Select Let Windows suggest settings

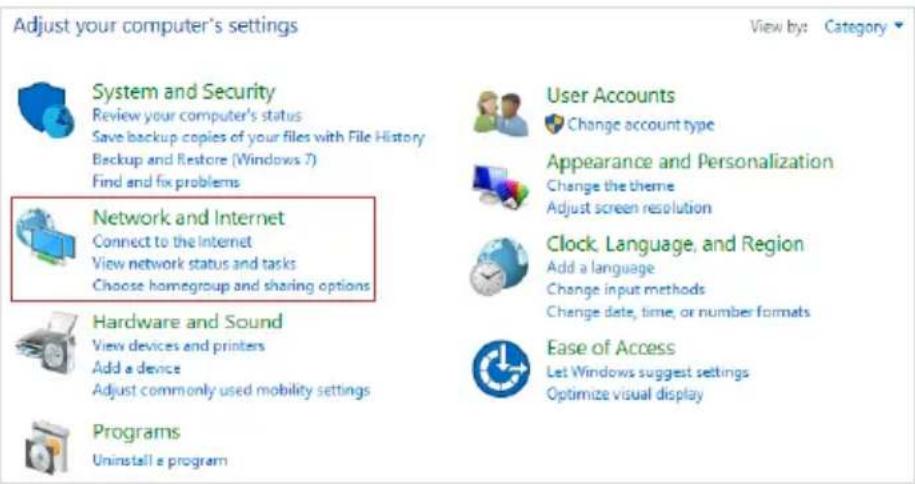(648, 372)
